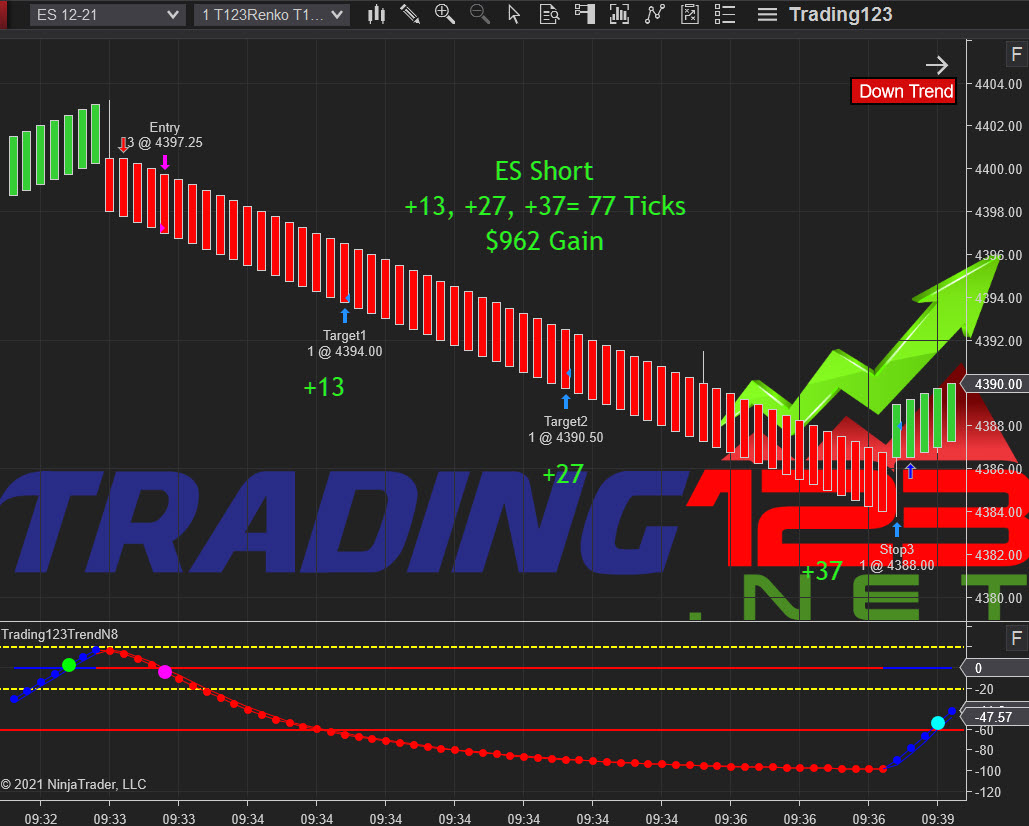Click the magenta dot on trend indicator
Screen dimensions: 1029x826
click(165, 672)
